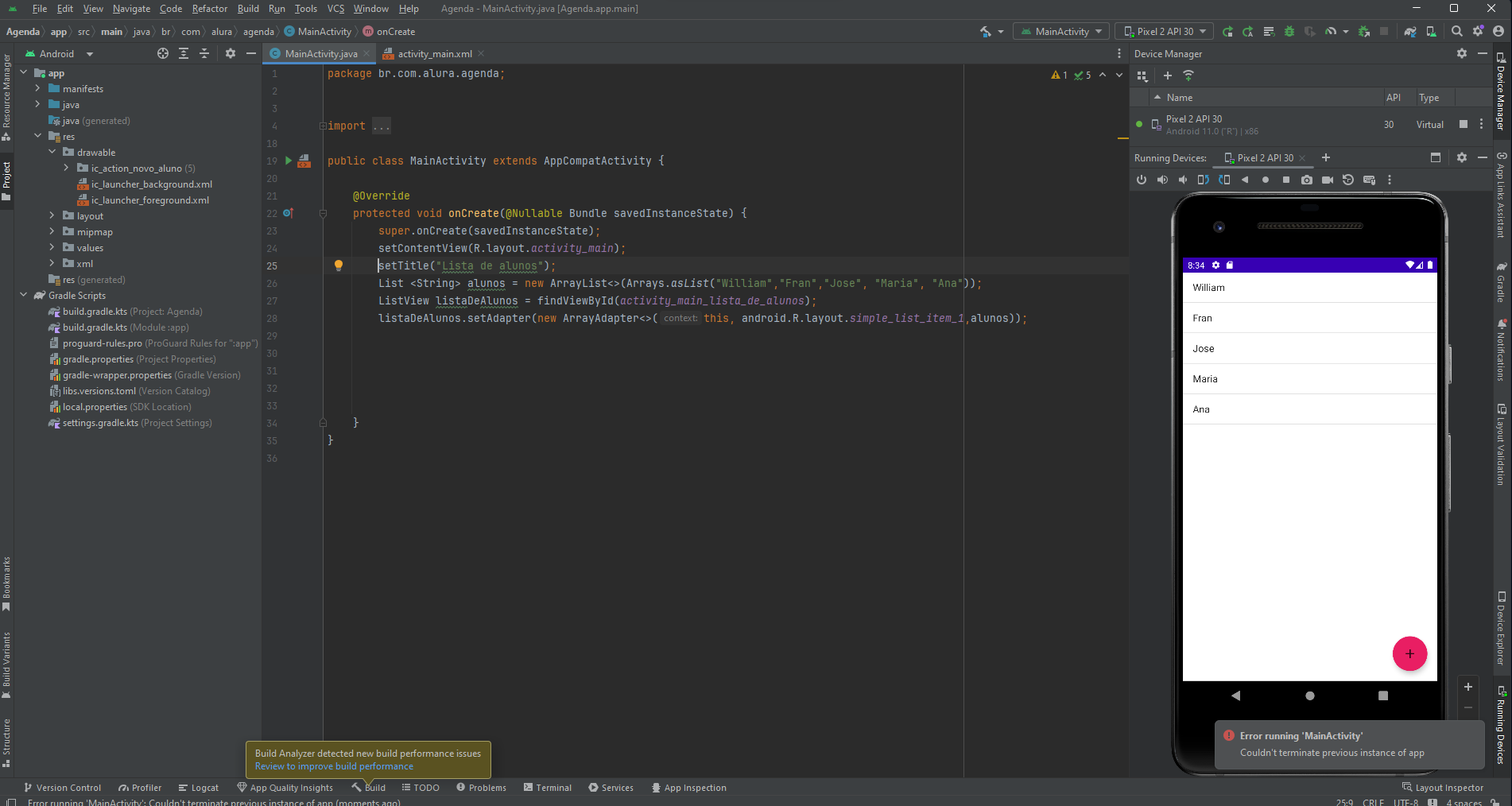This screenshot has width=1512, height=806.
Task: Toggle the Project tool window stripe
Action: [x=6, y=182]
